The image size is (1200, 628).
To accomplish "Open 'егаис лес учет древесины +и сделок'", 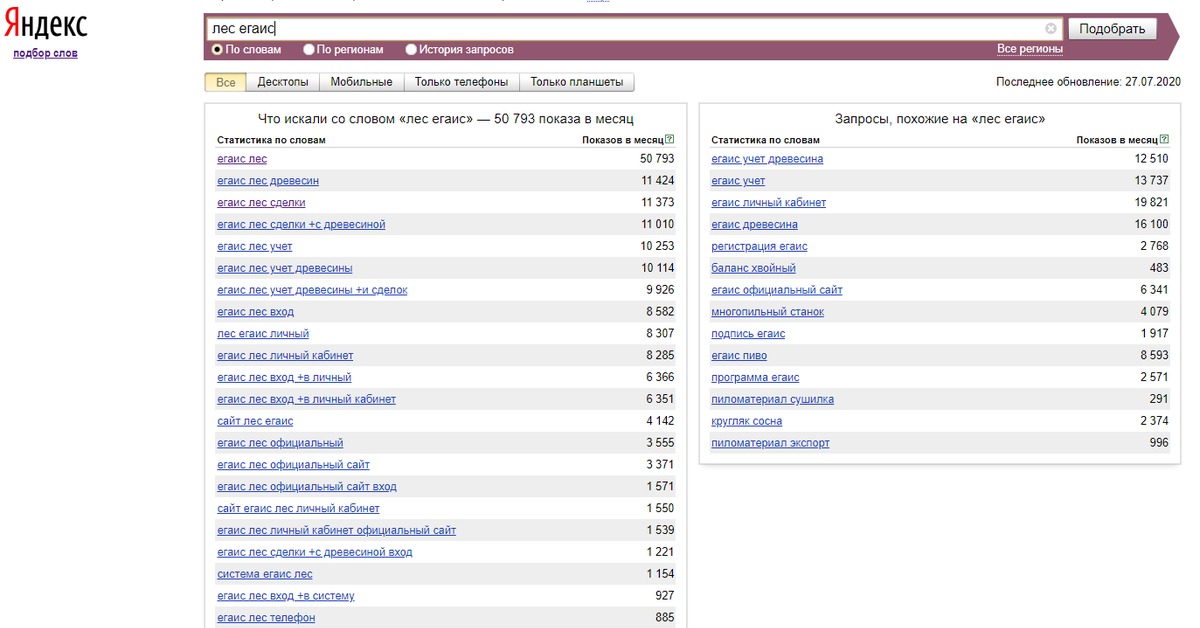I will 312,290.
